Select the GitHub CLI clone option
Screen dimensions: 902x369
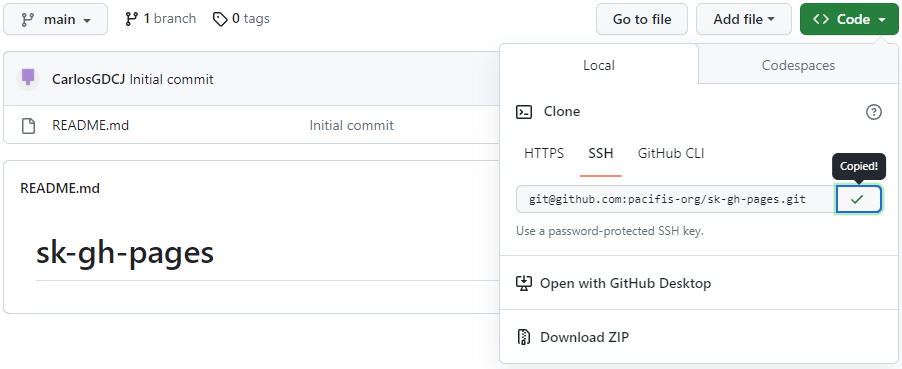pos(671,153)
